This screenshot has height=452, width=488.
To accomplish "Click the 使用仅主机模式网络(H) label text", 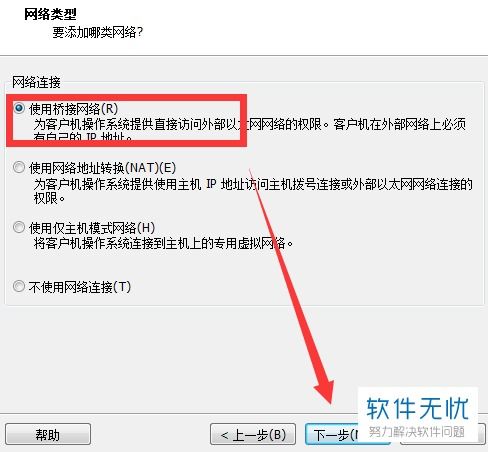I will pyautogui.click(x=92, y=228).
